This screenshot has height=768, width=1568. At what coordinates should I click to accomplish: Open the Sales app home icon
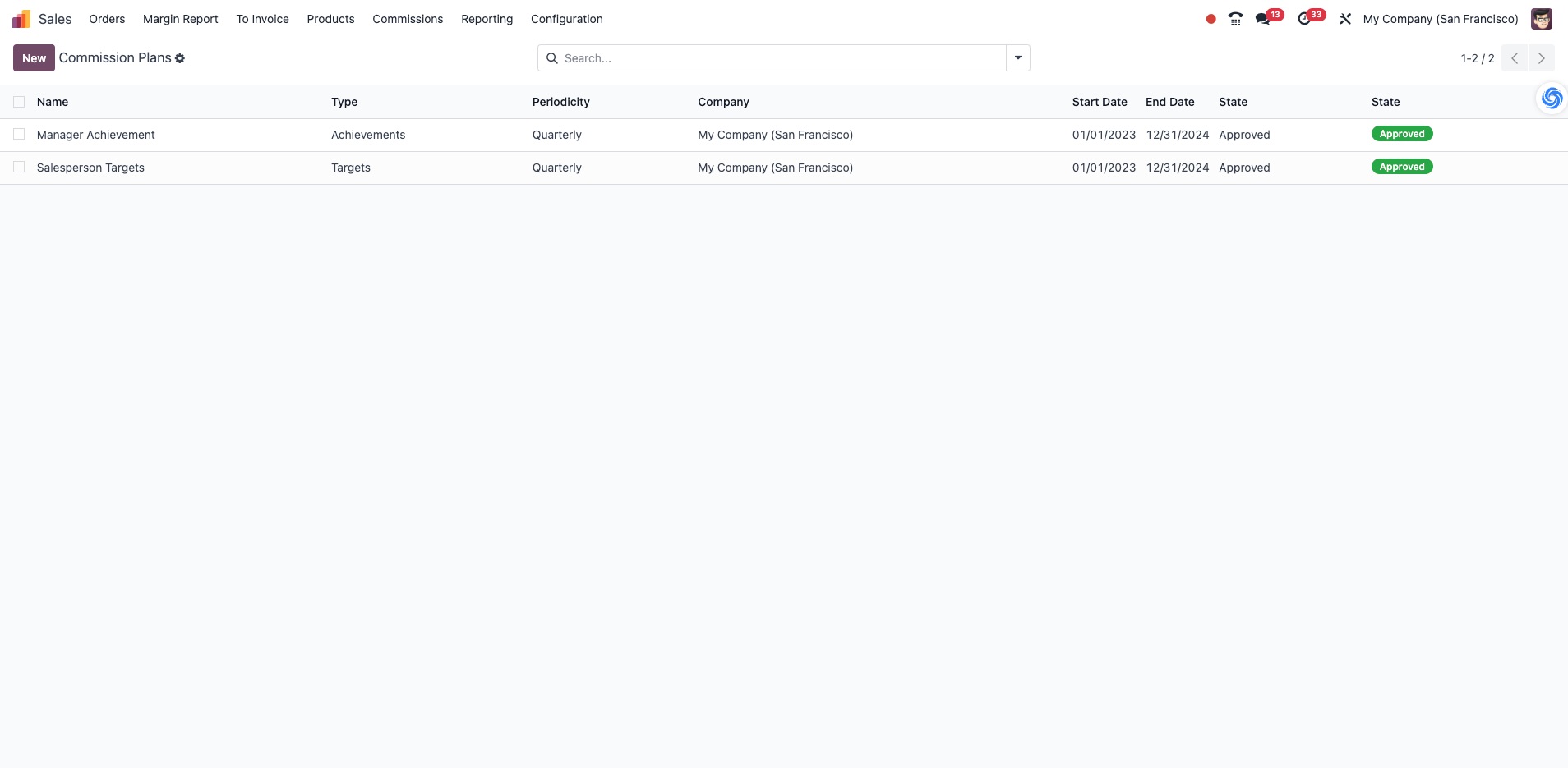pyautogui.click(x=21, y=19)
